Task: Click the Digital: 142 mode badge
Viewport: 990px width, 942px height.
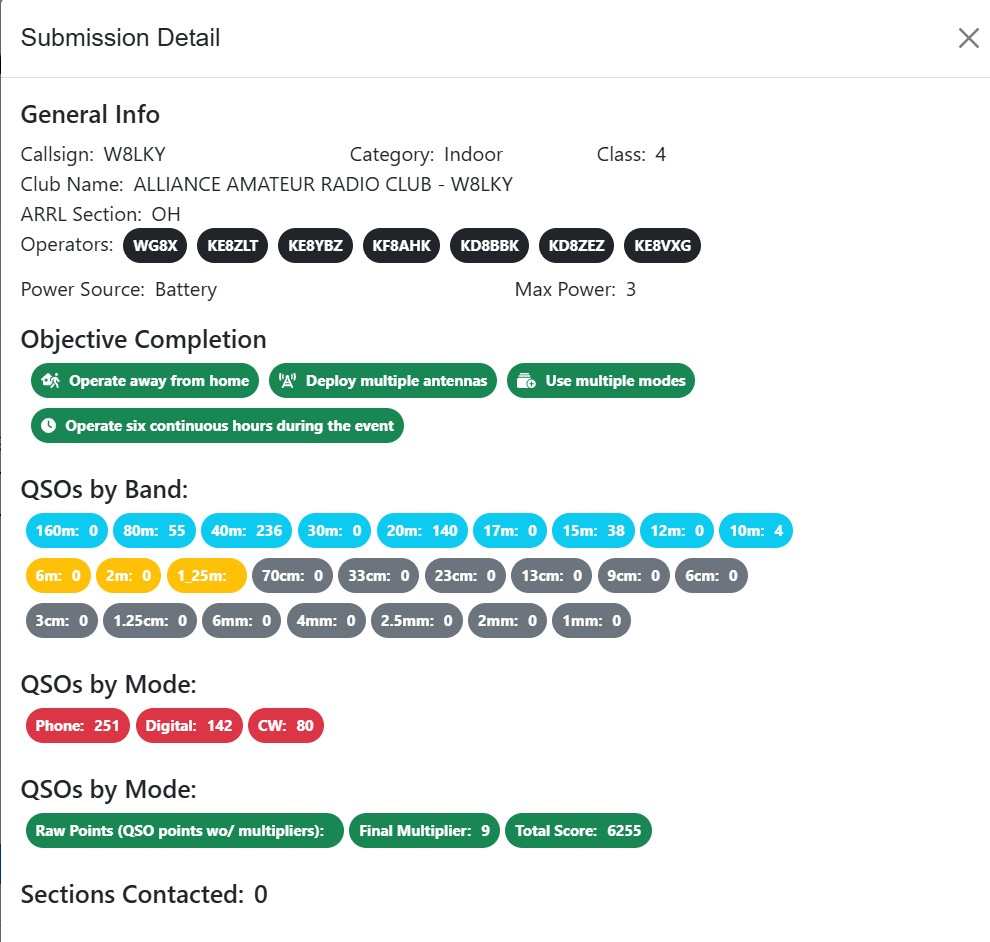Action: [189, 726]
